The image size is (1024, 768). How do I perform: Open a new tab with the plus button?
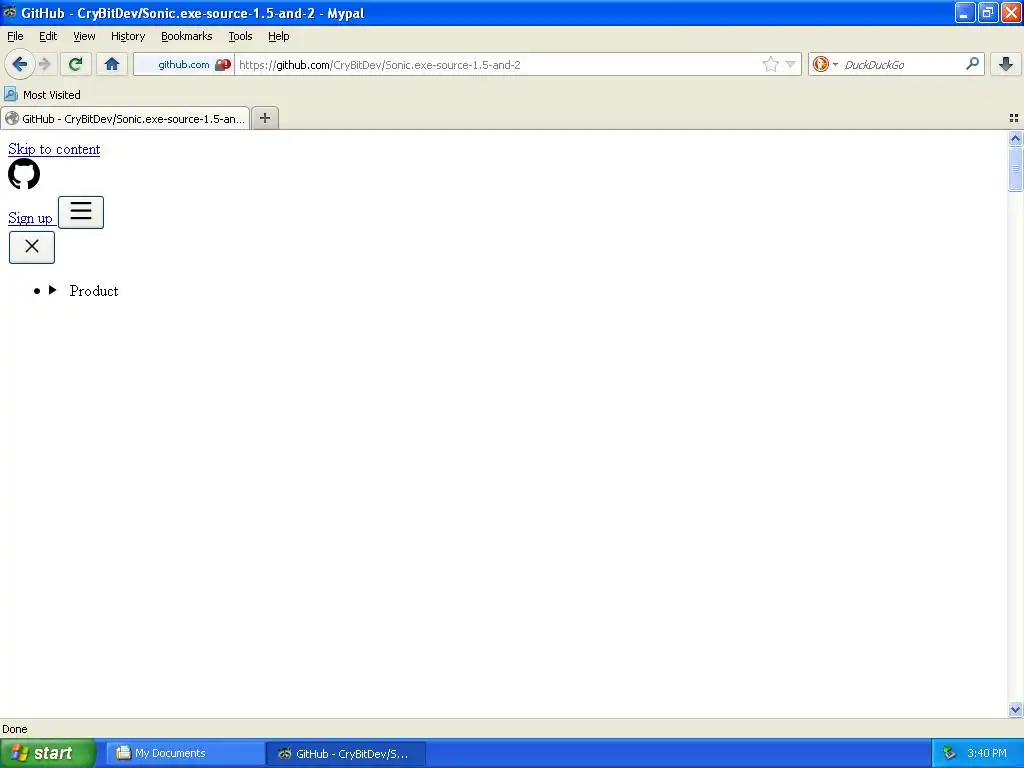coord(264,118)
